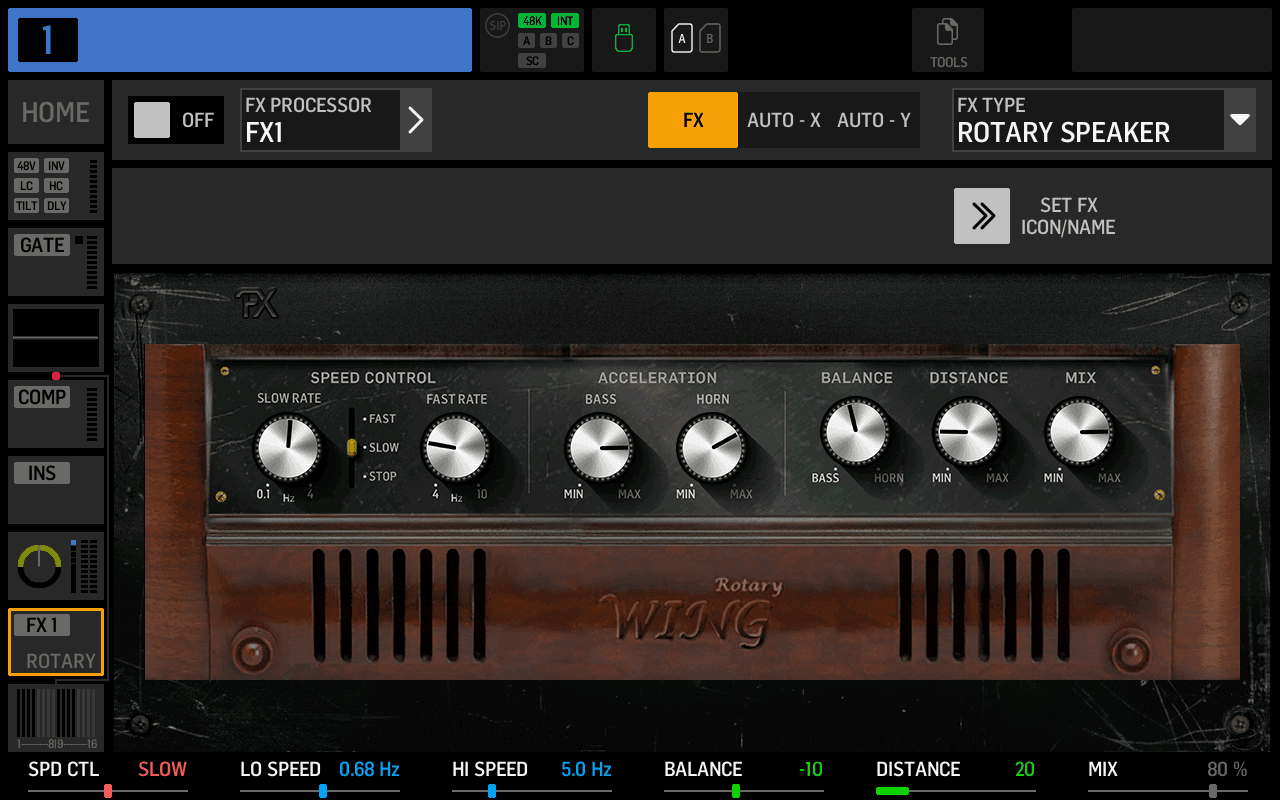
Task: Select the SD card A/B icon
Action: 696,40
